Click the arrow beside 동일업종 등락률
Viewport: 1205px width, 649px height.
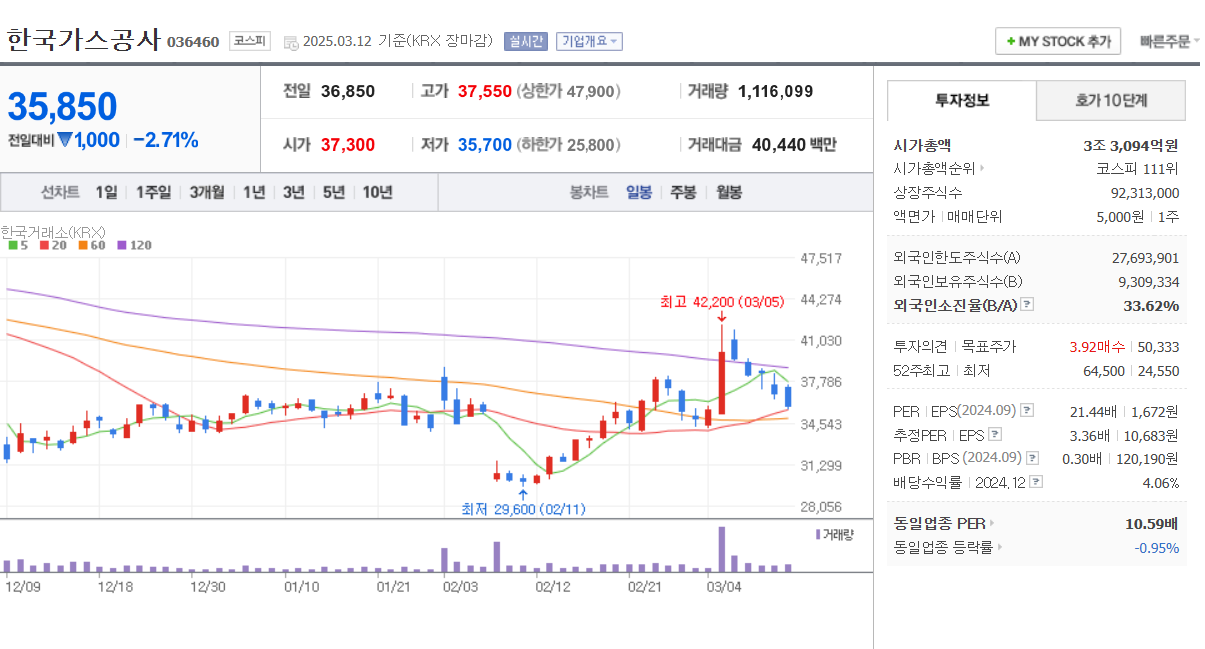(x=1000, y=547)
